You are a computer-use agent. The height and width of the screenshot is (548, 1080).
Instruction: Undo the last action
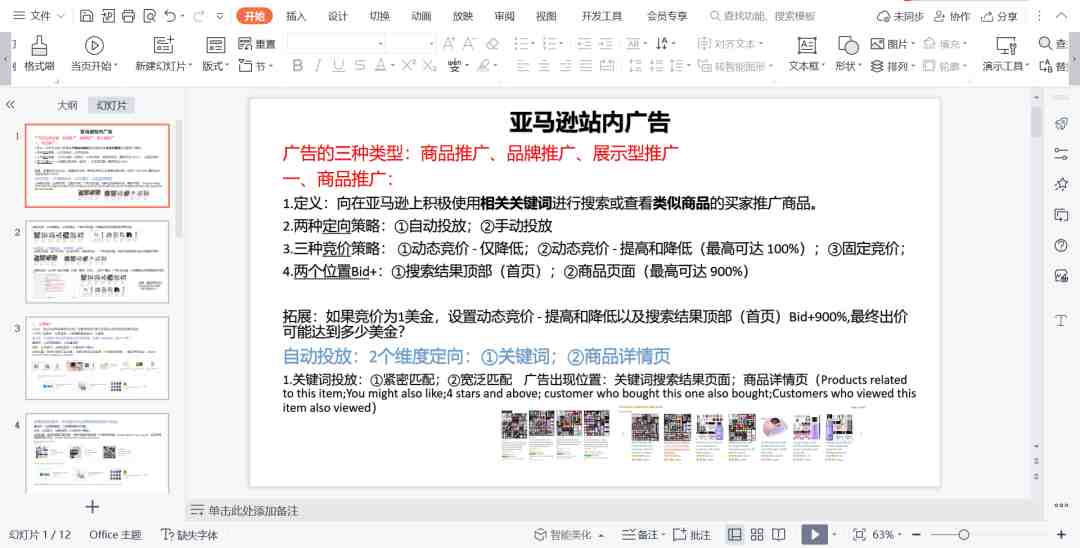coord(170,16)
